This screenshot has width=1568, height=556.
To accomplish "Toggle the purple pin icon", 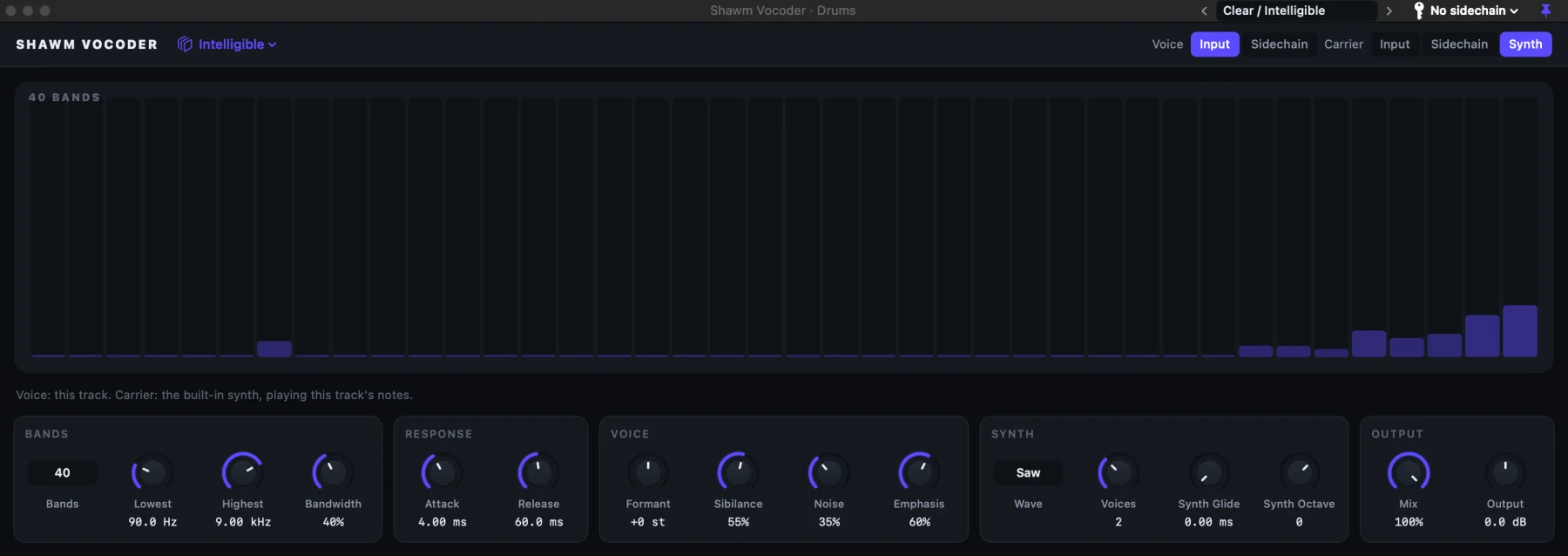I will (x=1545, y=10).
